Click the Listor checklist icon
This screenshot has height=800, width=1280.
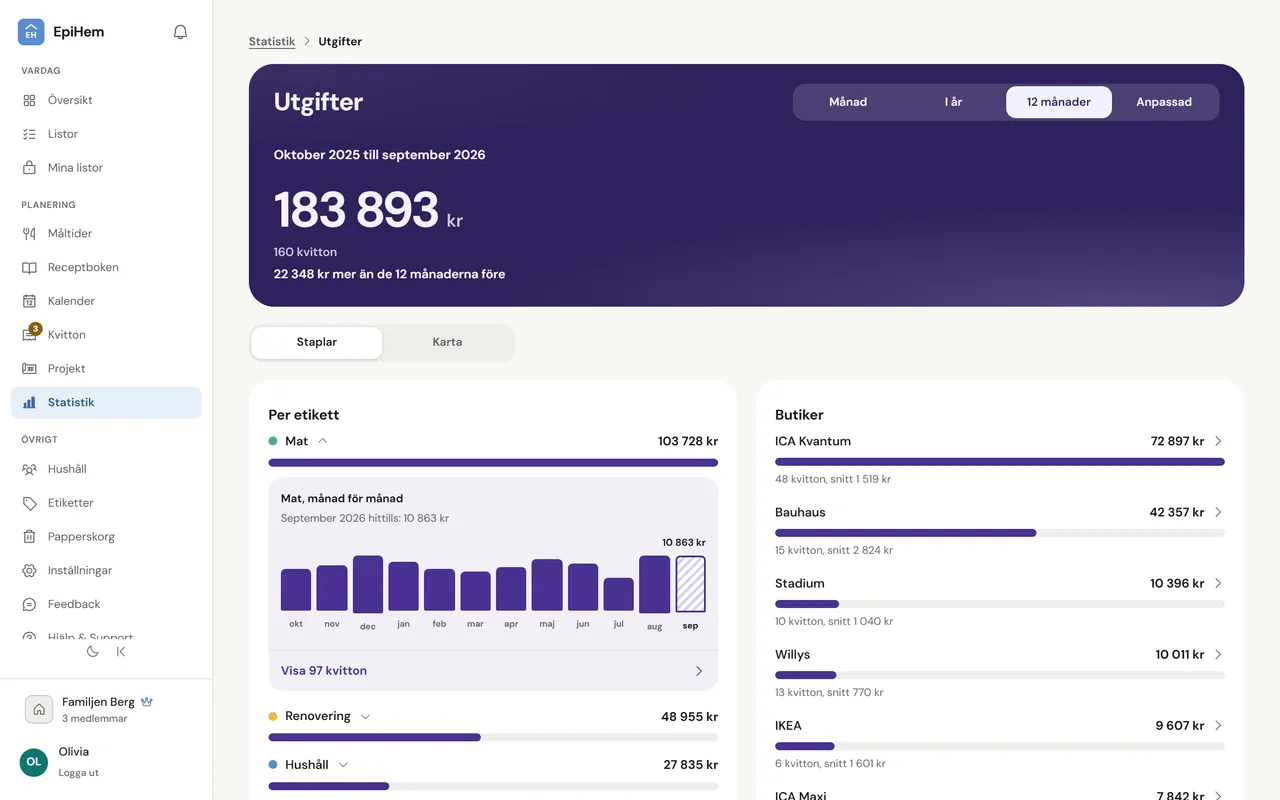click(x=30, y=134)
